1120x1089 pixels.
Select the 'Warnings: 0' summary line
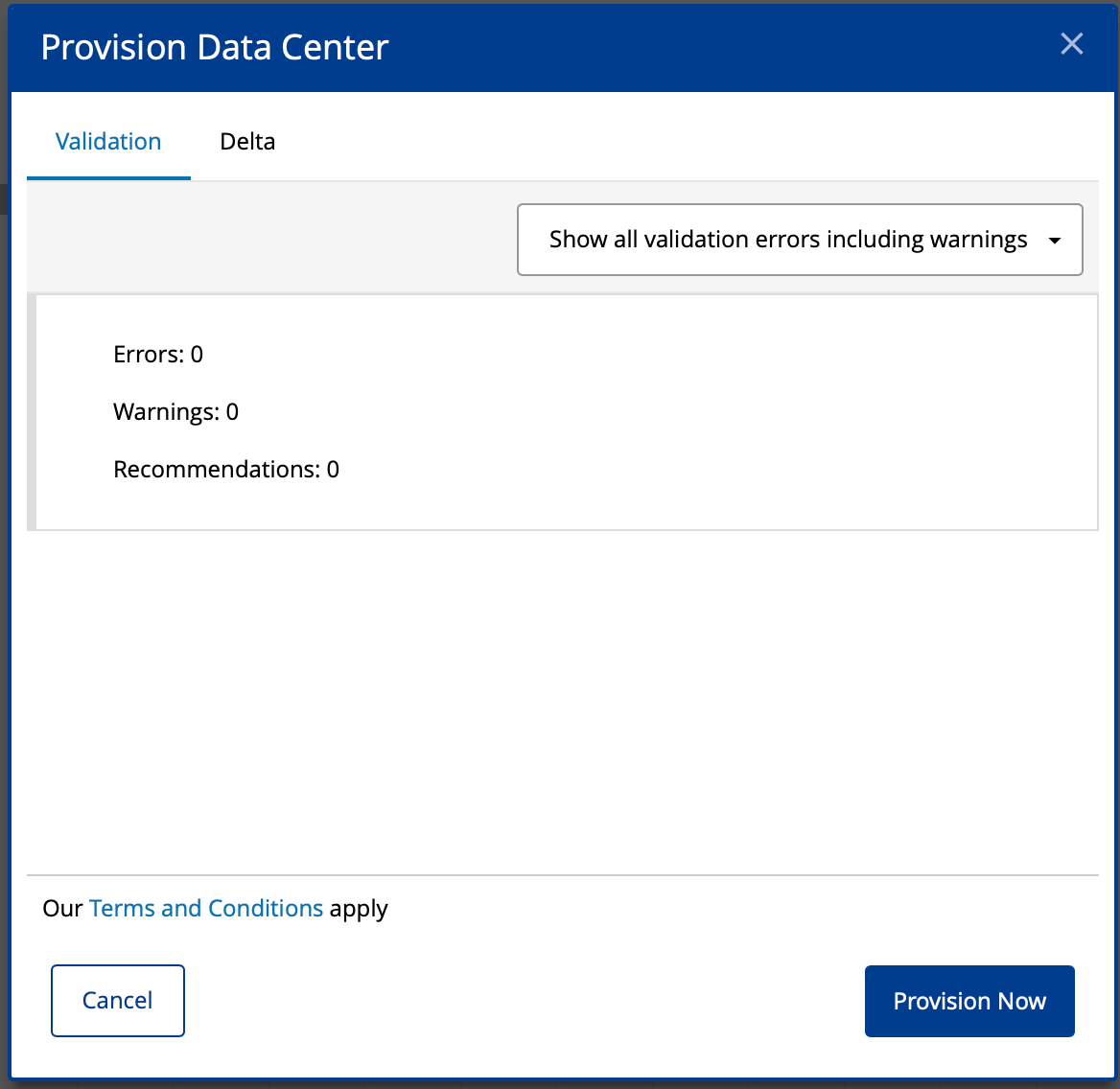coord(175,412)
